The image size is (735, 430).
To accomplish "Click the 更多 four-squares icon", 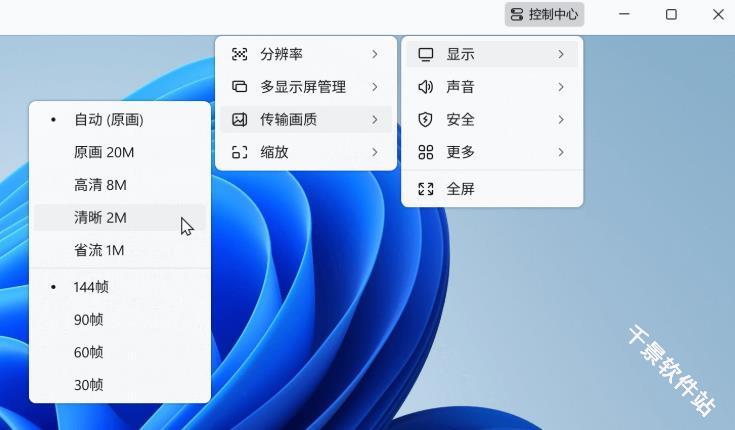I will pos(426,152).
